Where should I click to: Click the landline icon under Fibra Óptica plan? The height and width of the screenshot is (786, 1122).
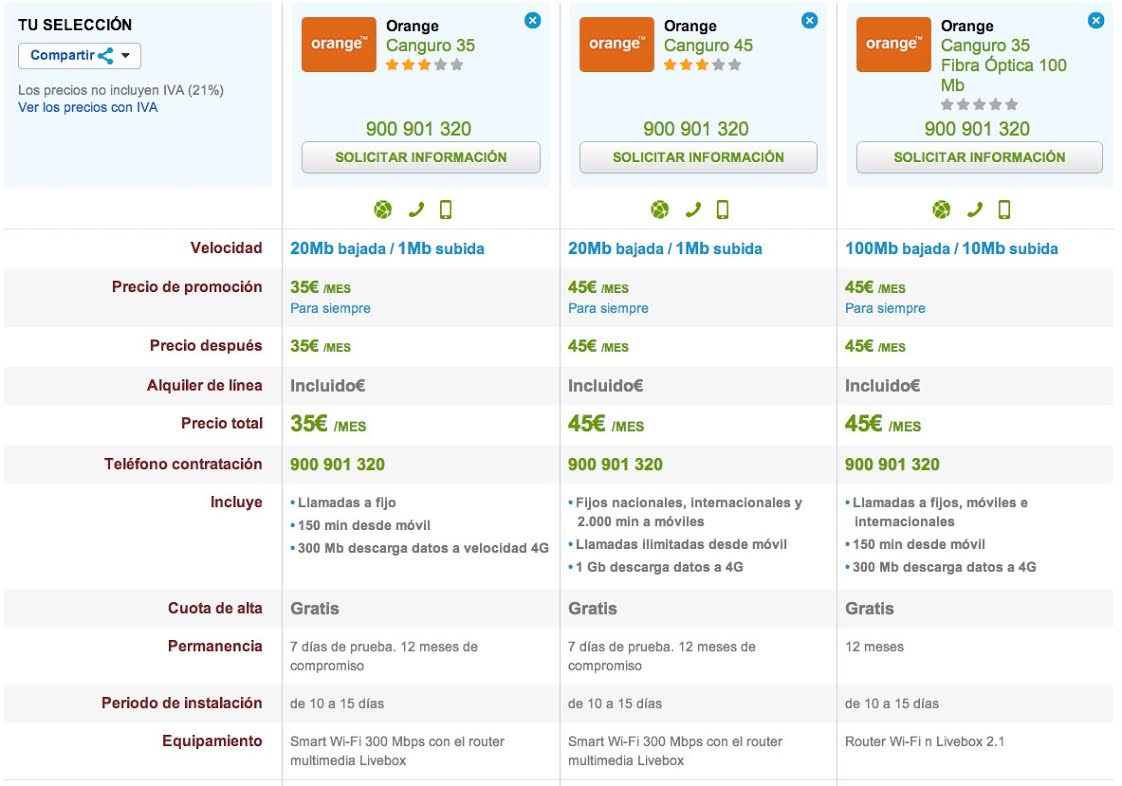tap(975, 209)
